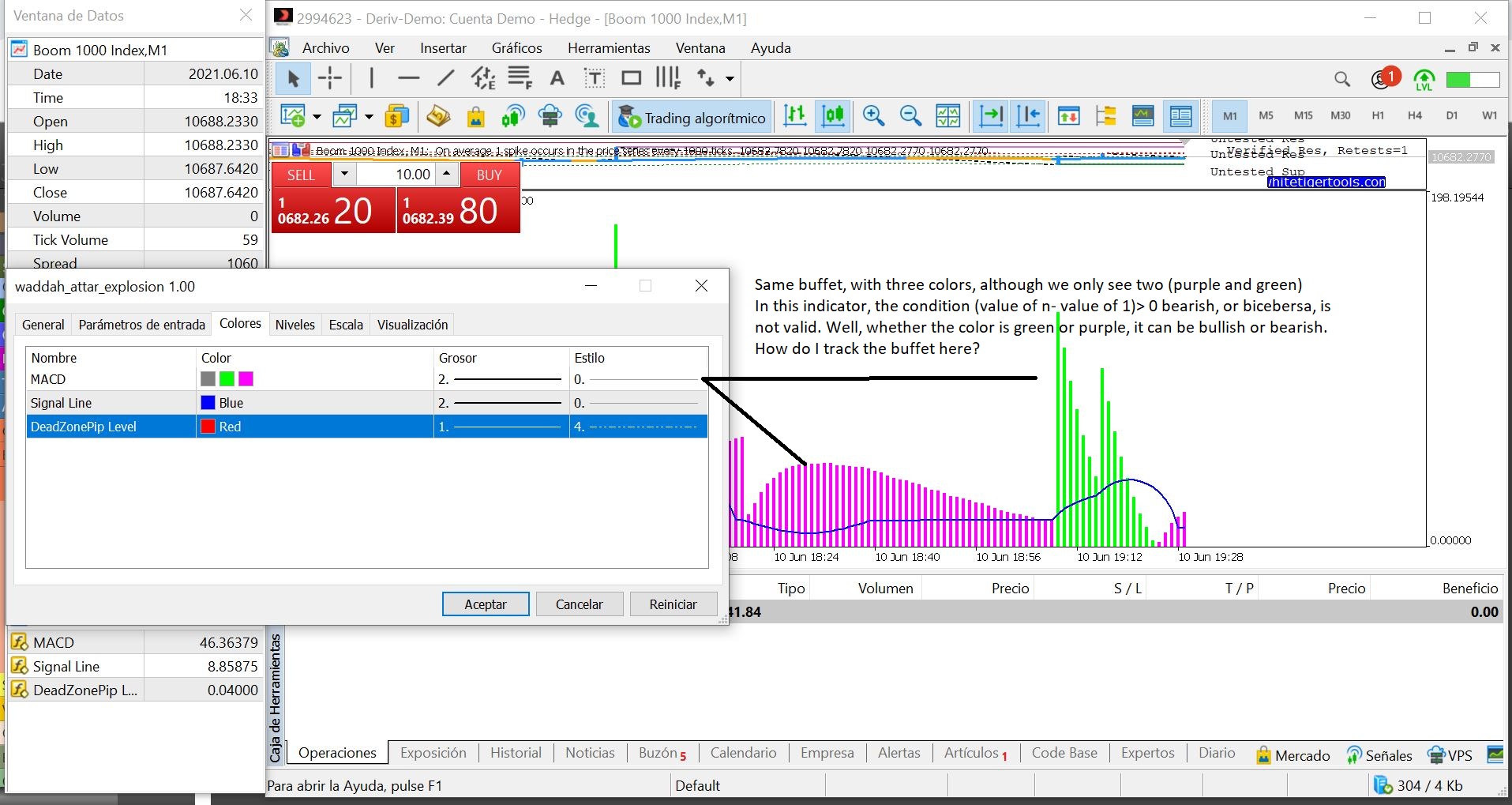1512x805 pixels.
Task: Select the rectangle shape tool
Action: point(632,78)
